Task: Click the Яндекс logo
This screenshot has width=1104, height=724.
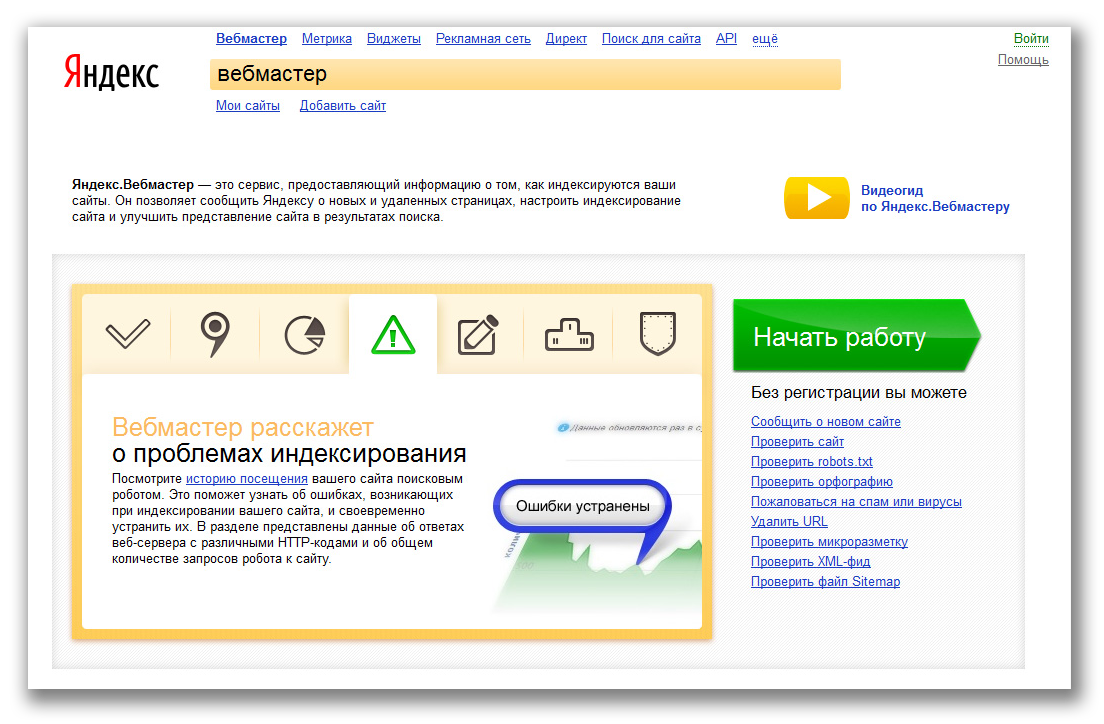Action: click(x=111, y=72)
